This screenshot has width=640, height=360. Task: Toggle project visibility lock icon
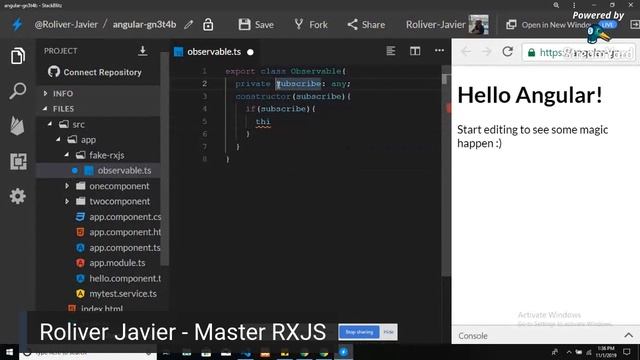[x=208, y=24]
